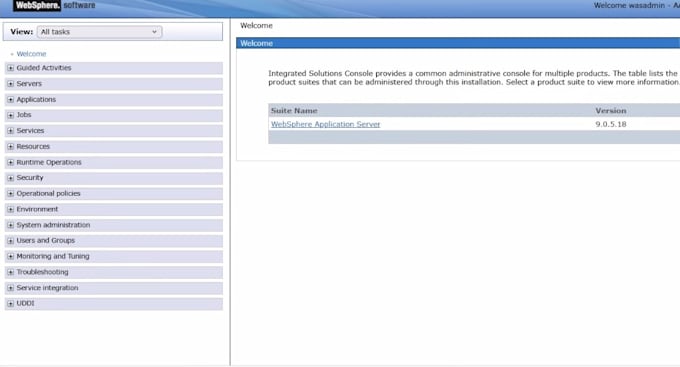Screen dimensions: 680x367
Task: Click the WebSphere software logo
Action: (54, 5)
